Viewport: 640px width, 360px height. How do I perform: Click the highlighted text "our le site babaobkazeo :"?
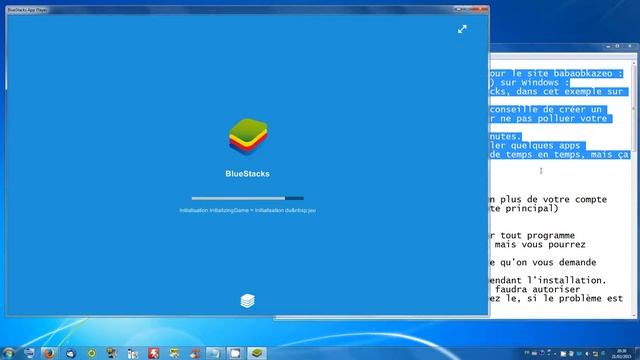coord(556,73)
